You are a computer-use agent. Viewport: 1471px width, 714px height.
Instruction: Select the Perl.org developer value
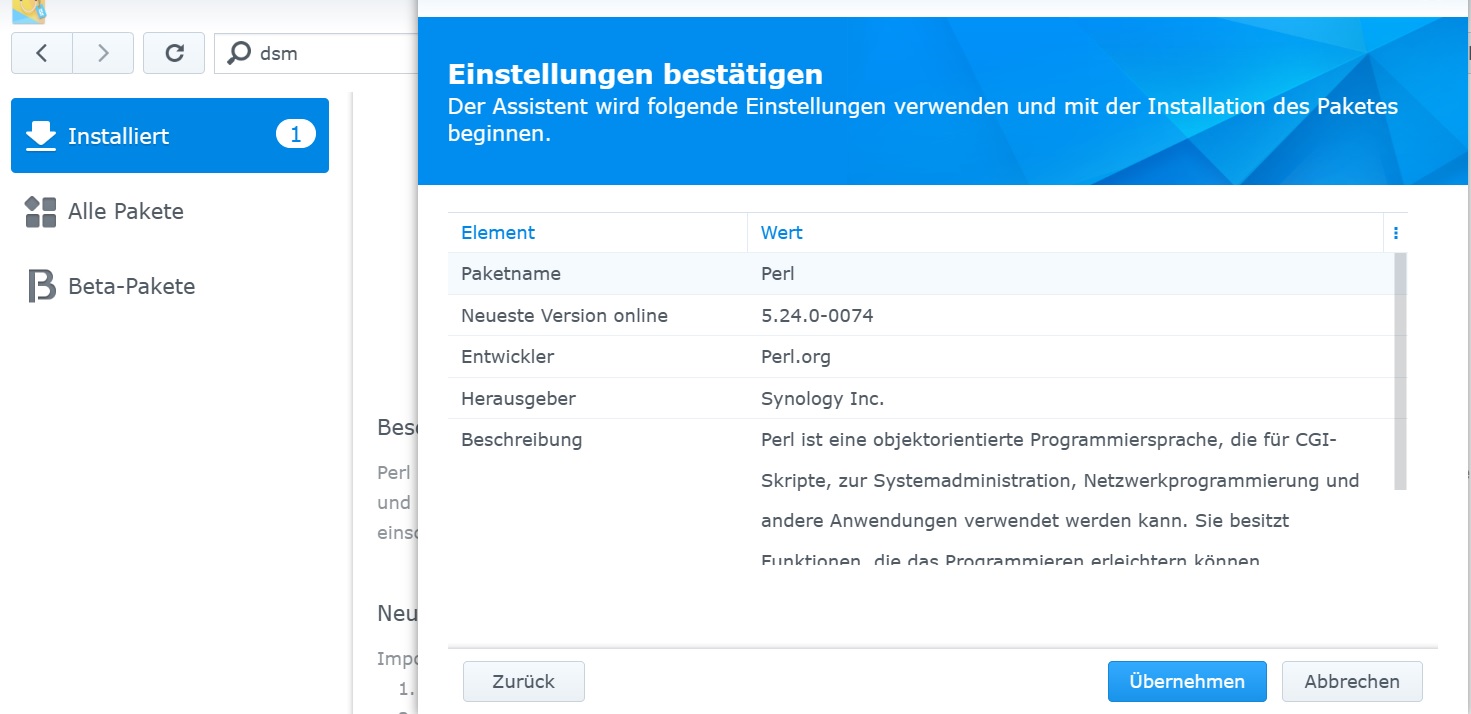[x=796, y=357]
